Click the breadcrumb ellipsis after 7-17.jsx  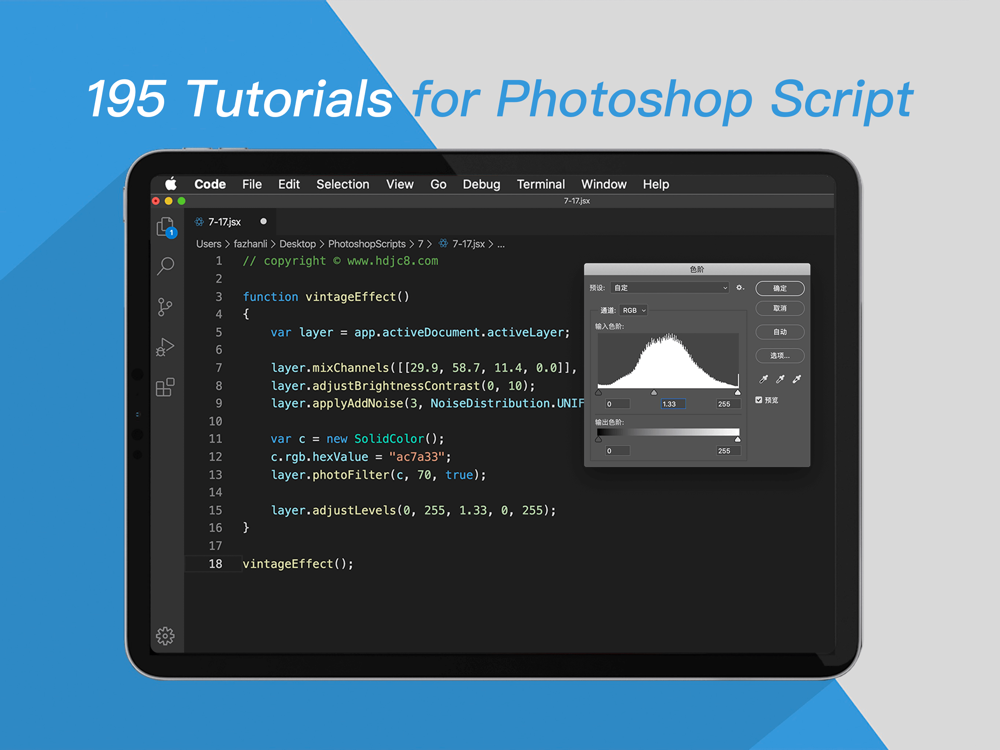501,244
